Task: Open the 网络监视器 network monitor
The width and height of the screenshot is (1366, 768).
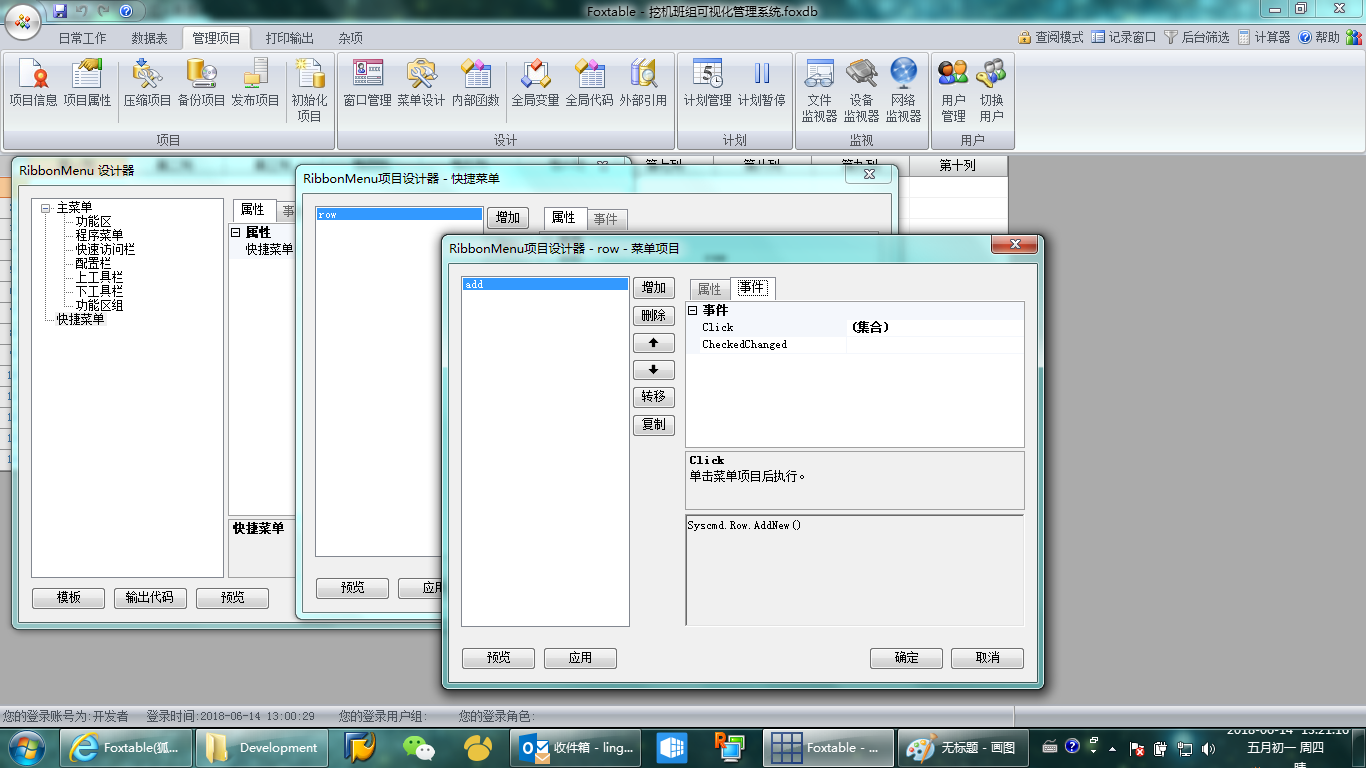Action: 903,90
